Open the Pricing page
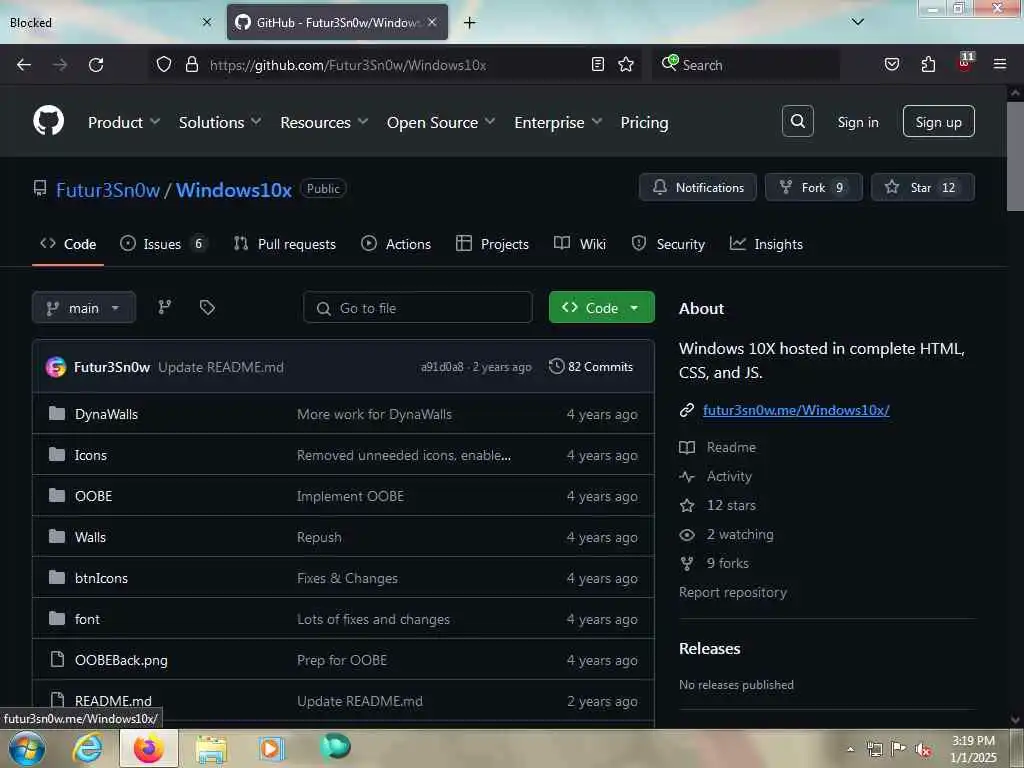The image size is (1024, 768). click(x=644, y=122)
